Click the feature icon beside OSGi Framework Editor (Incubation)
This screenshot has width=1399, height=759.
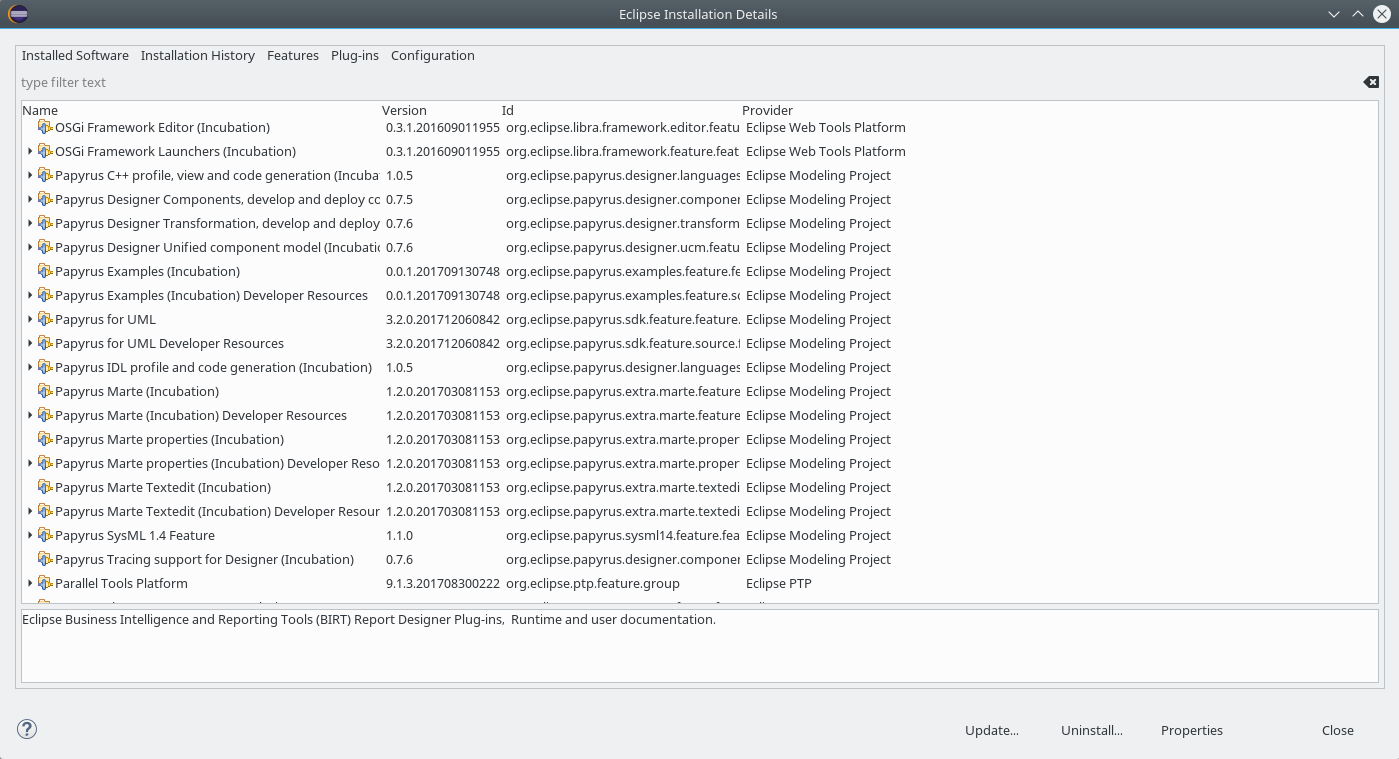(45, 127)
